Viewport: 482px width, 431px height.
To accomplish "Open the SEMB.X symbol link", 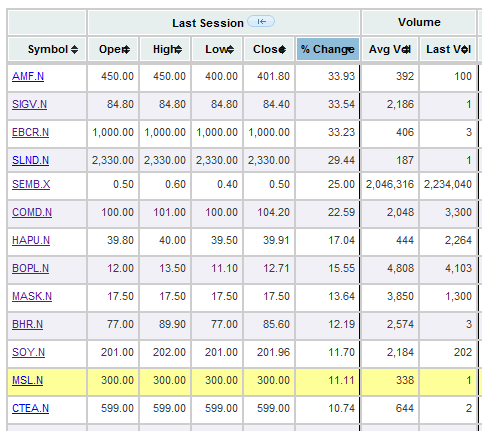I will tap(31, 184).
